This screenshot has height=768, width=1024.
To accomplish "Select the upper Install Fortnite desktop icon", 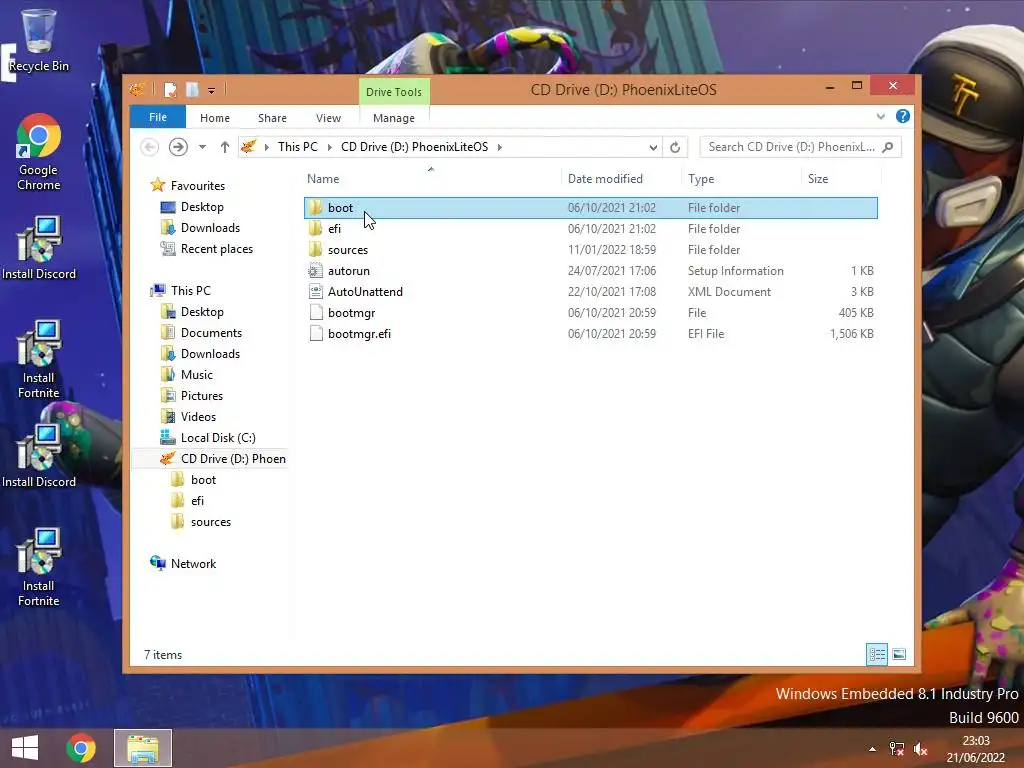I will (x=39, y=359).
